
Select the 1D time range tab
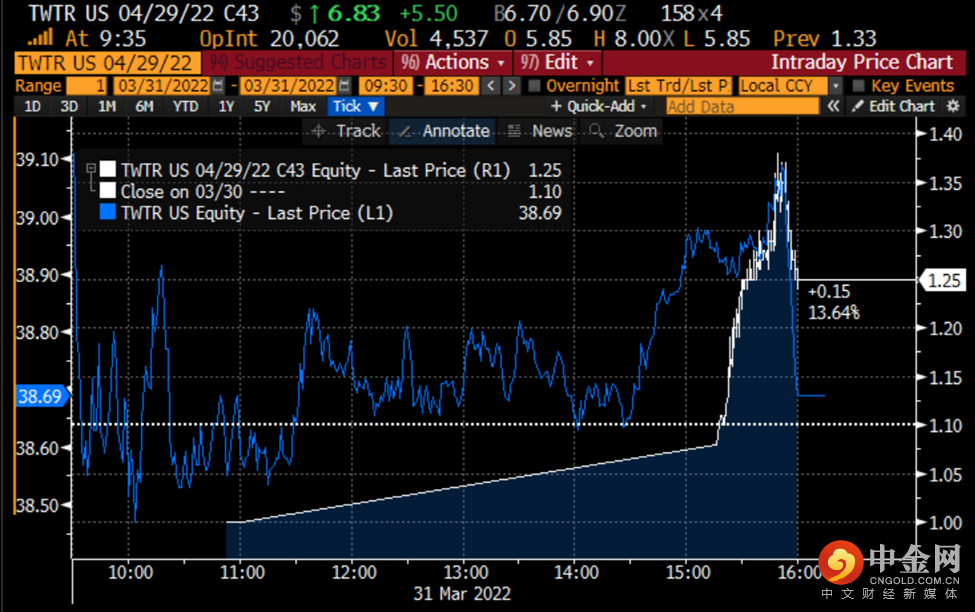coord(32,106)
